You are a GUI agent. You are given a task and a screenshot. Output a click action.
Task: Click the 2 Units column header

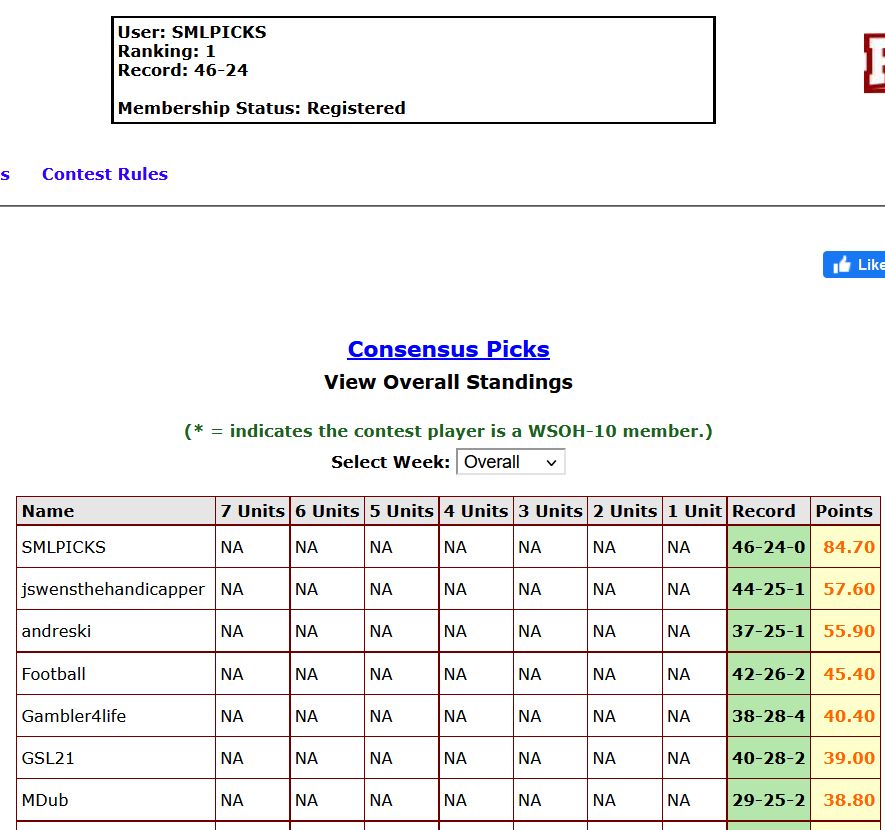(x=625, y=511)
